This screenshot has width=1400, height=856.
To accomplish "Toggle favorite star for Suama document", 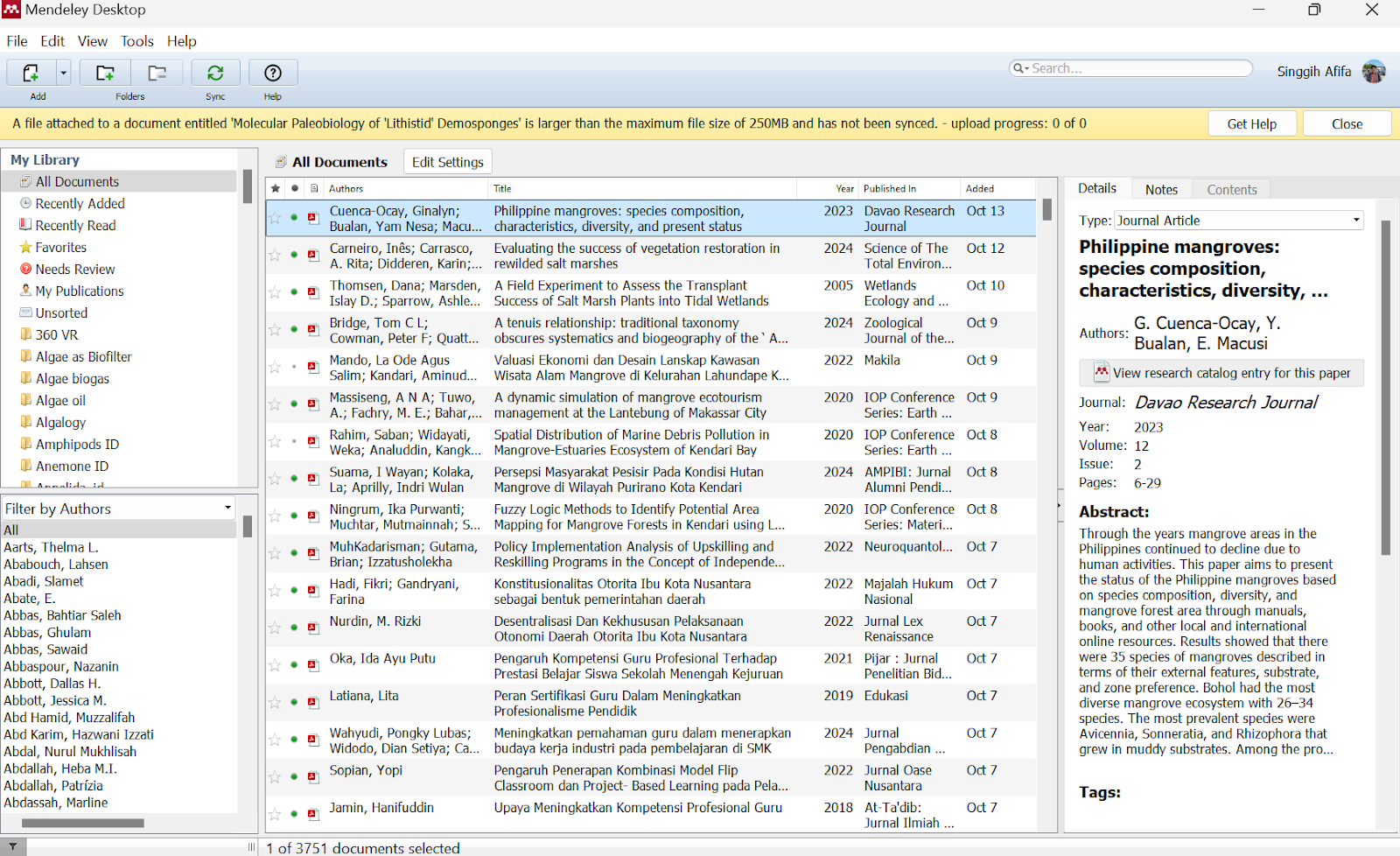I will pos(275,479).
